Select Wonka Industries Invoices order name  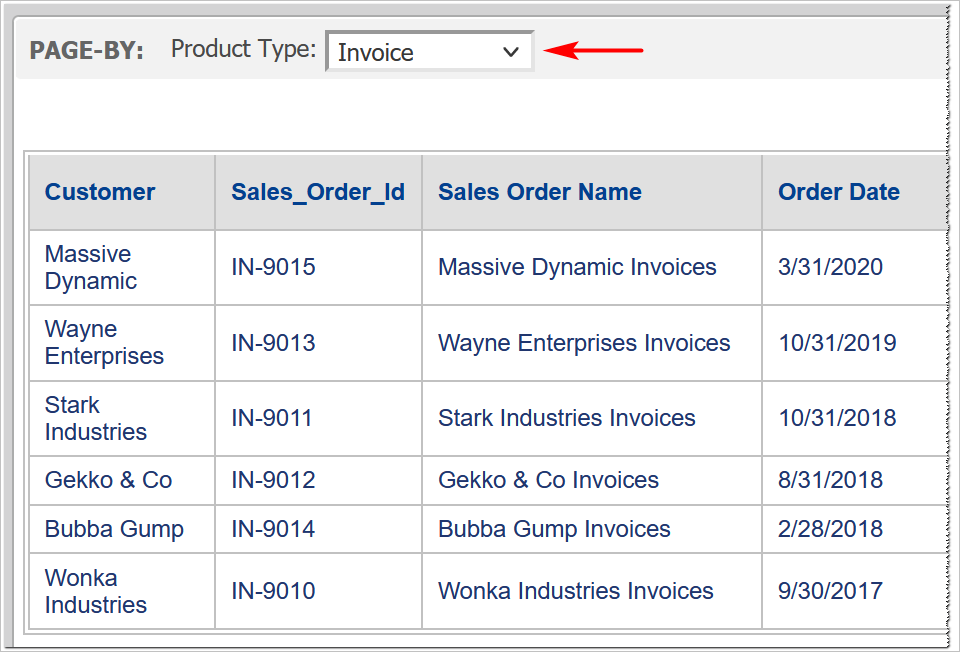coord(576,591)
